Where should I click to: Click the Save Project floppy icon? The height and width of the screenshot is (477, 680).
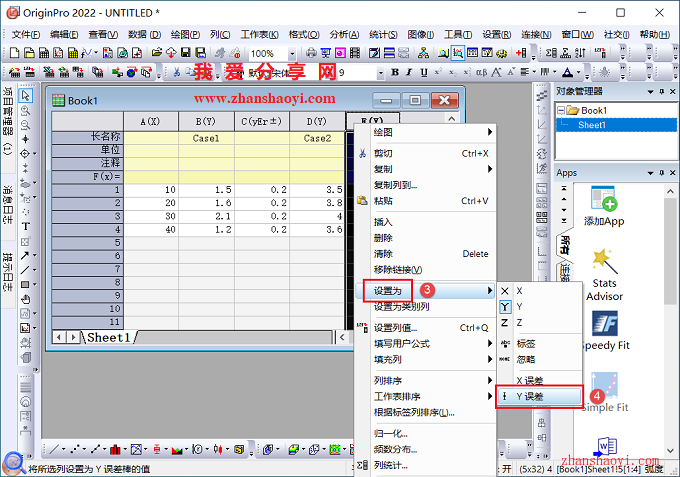pyautogui.click(x=186, y=53)
